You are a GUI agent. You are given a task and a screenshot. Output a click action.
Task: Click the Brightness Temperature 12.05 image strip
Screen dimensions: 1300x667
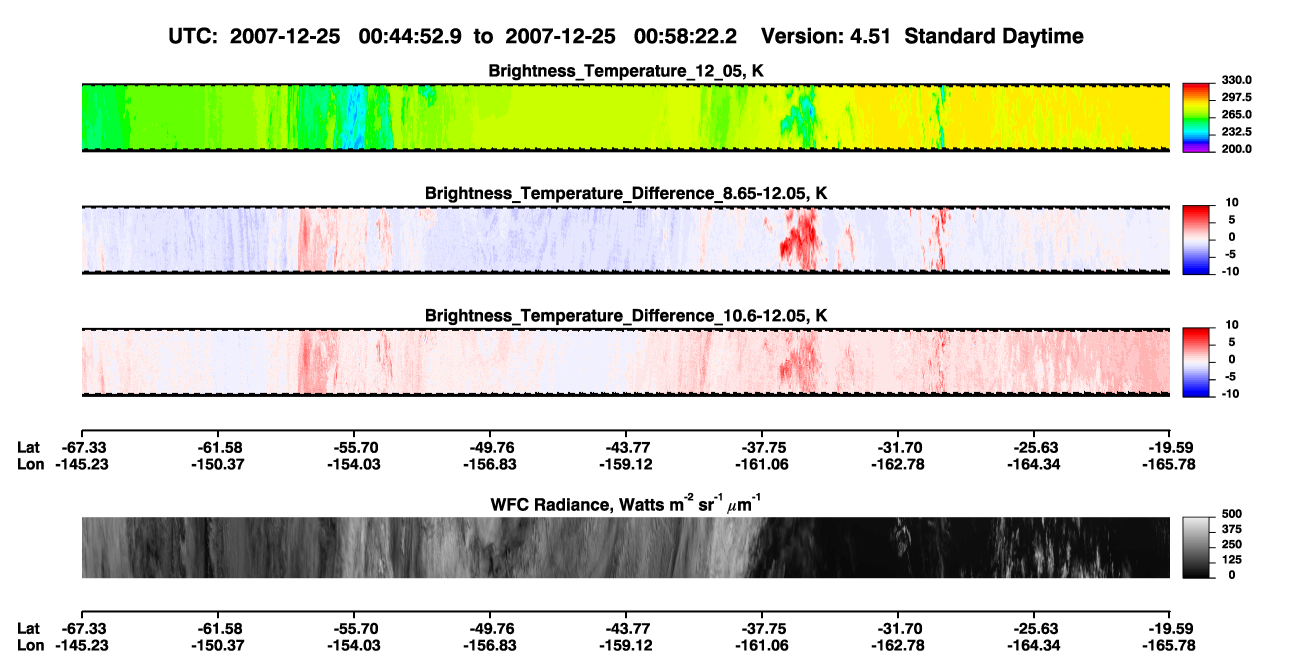click(626, 117)
